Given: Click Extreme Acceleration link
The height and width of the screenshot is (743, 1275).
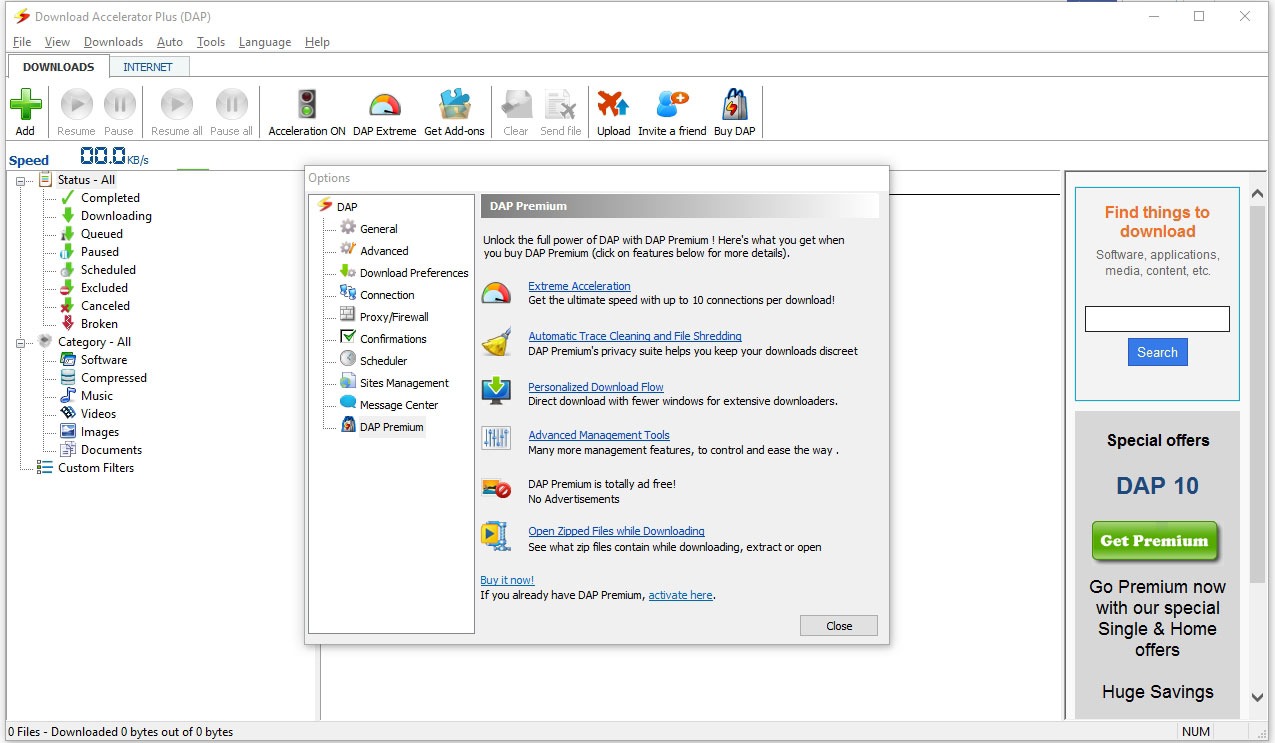Looking at the screenshot, I should click(x=579, y=286).
